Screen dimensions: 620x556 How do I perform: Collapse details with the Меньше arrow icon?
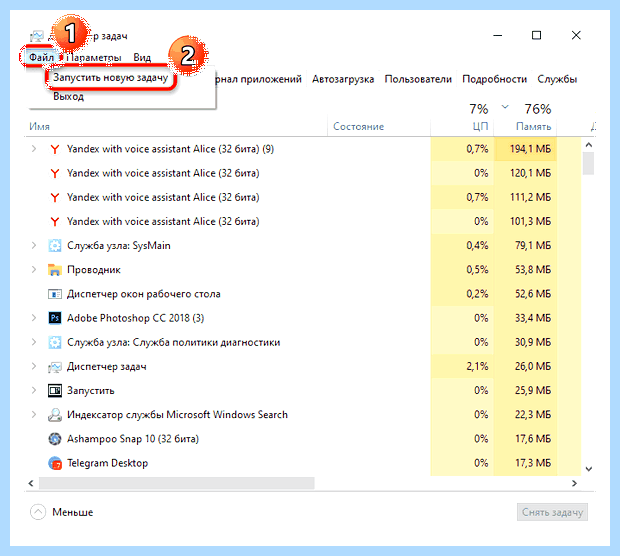point(38,513)
